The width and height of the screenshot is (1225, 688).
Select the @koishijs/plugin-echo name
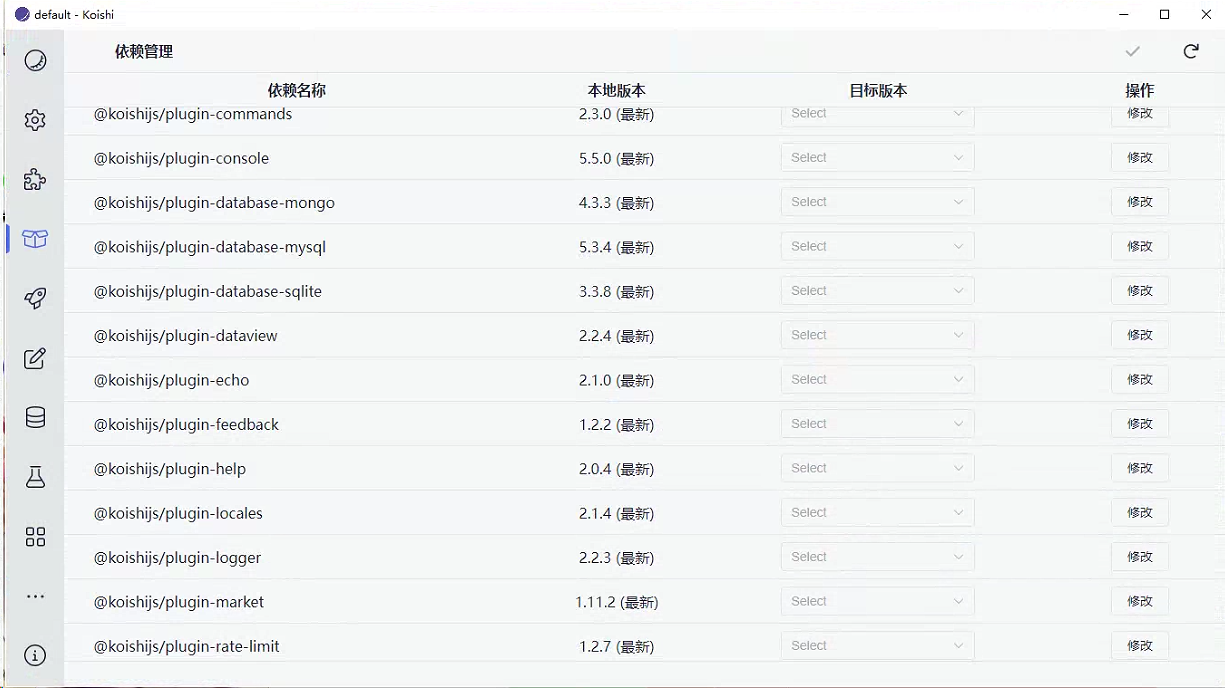pos(171,380)
